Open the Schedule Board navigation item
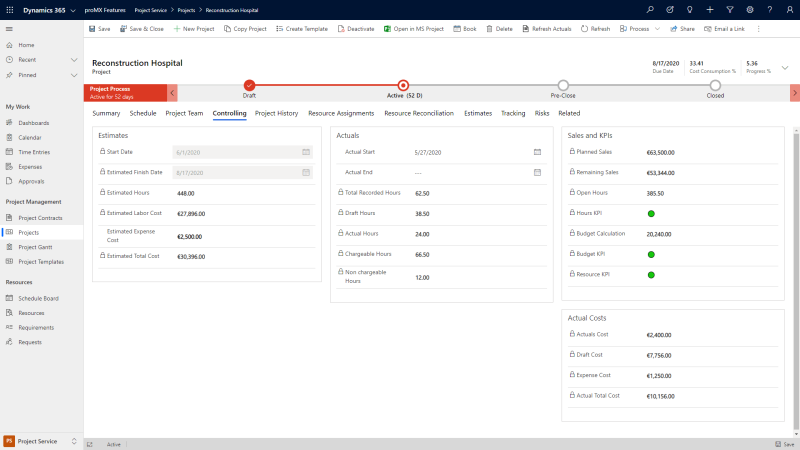The width and height of the screenshot is (800, 450). pos(38,298)
